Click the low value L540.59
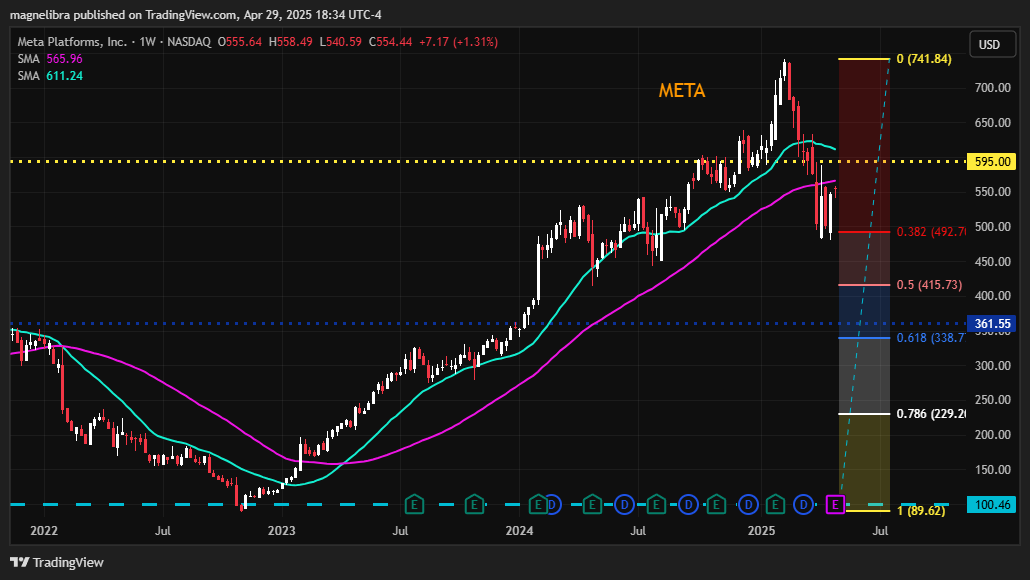 [x=340, y=42]
